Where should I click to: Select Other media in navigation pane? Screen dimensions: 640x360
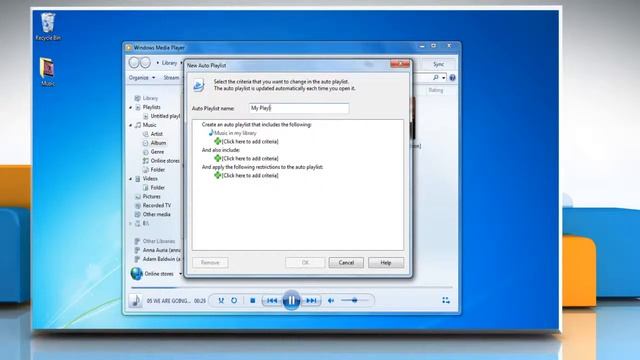(x=156, y=214)
